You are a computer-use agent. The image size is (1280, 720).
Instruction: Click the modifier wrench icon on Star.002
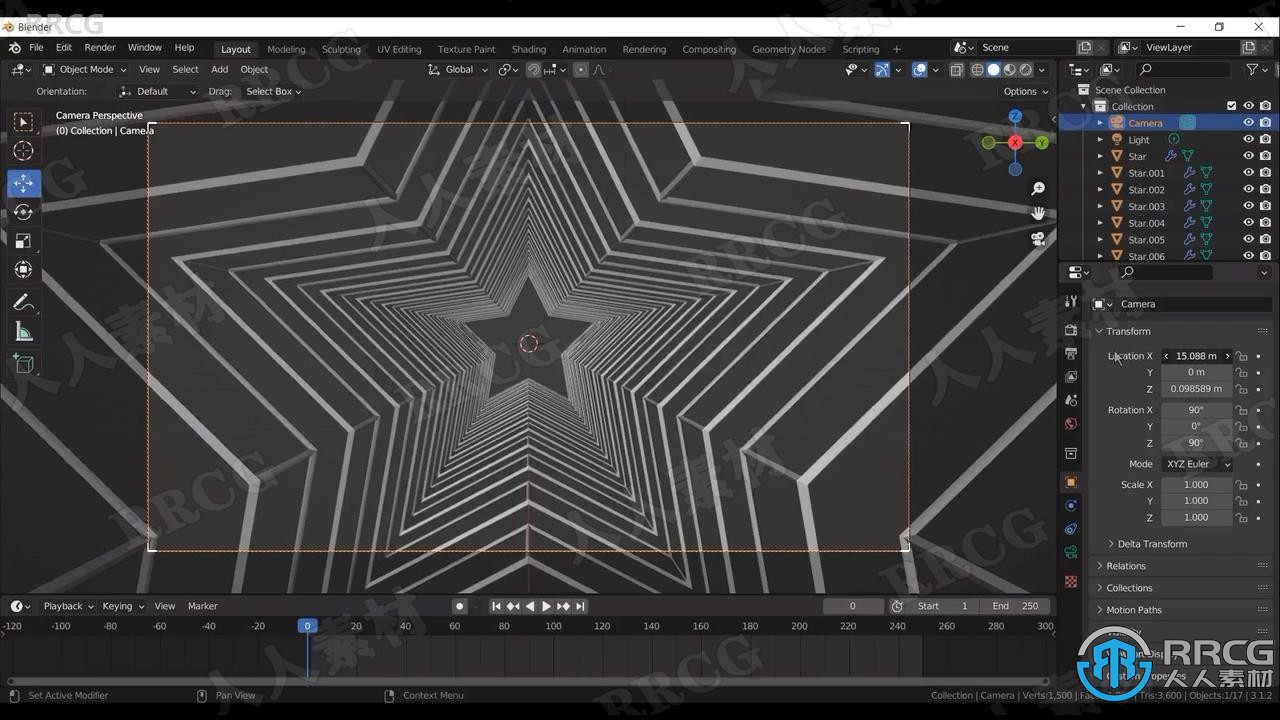(1190, 189)
